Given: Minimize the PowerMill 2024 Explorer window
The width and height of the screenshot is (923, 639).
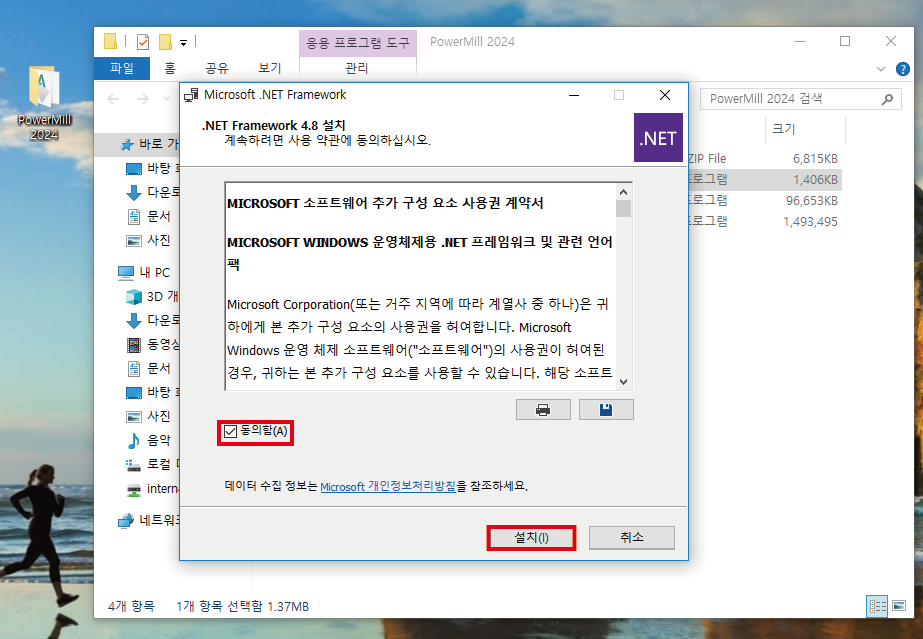Looking at the screenshot, I should click(x=799, y=41).
